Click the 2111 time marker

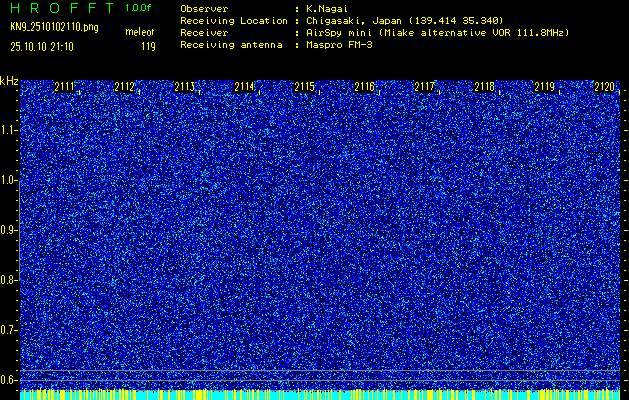[64, 87]
